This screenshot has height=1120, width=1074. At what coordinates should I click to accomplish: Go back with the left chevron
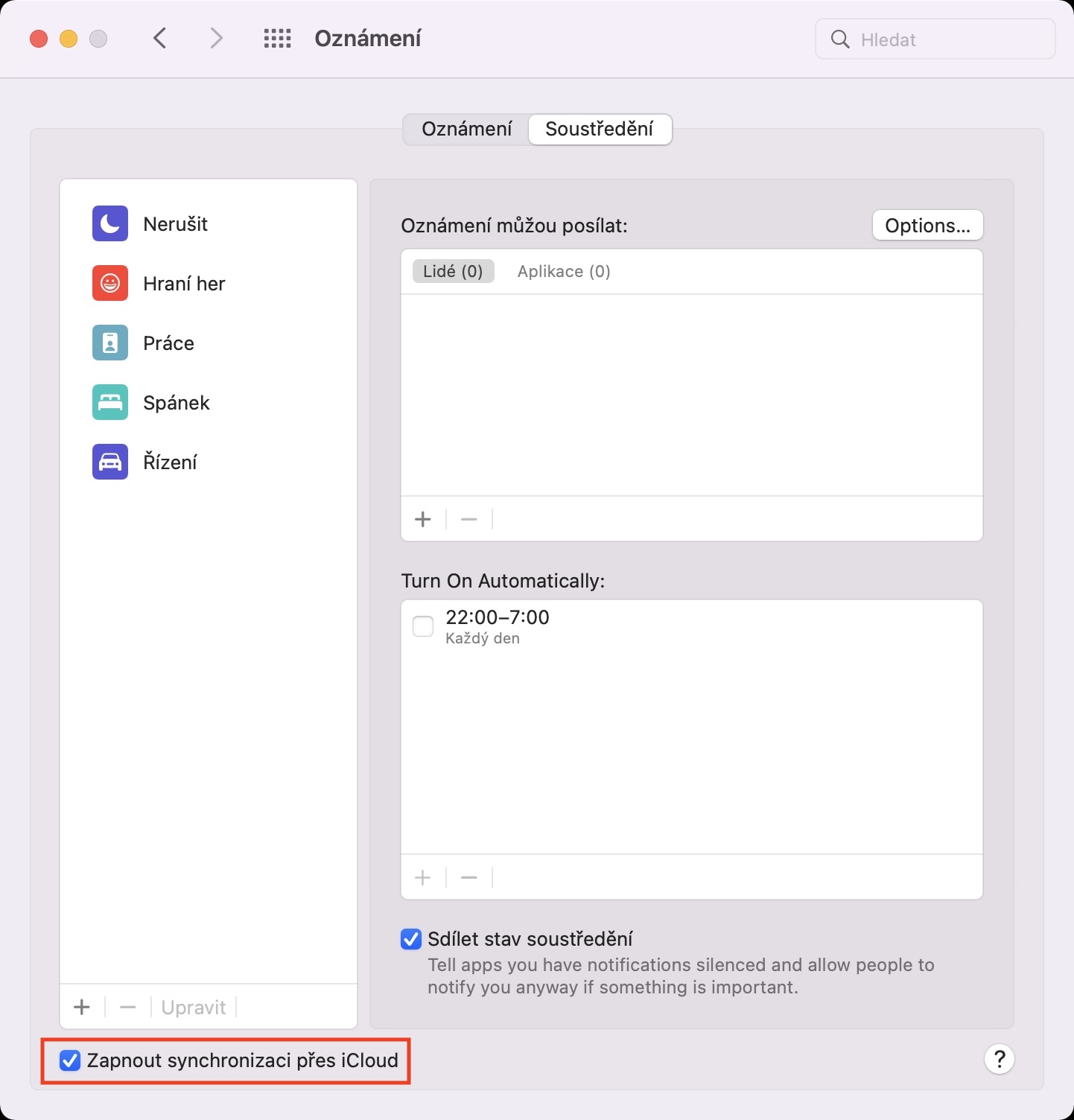[159, 39]
